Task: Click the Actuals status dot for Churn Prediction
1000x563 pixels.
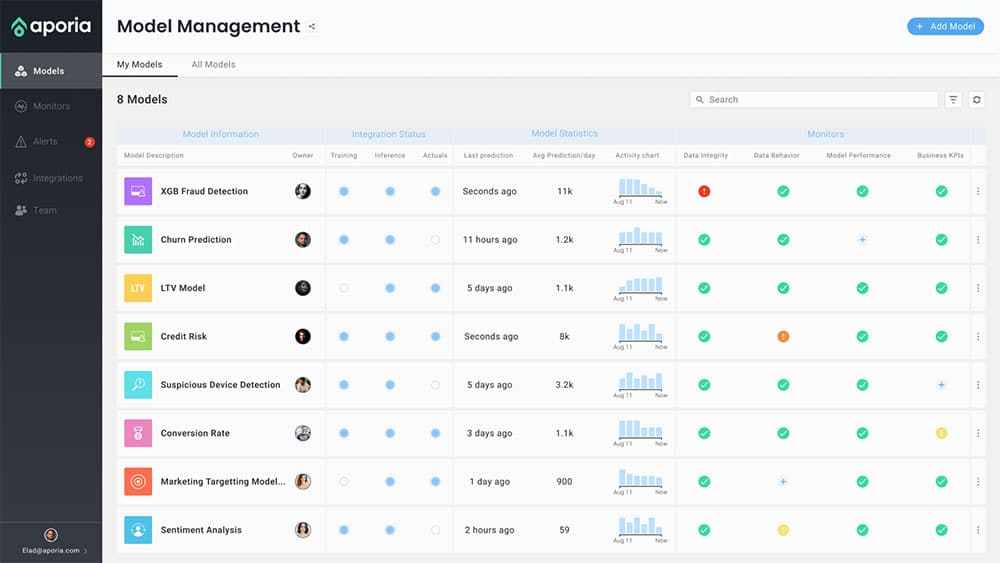Action: 435,240
